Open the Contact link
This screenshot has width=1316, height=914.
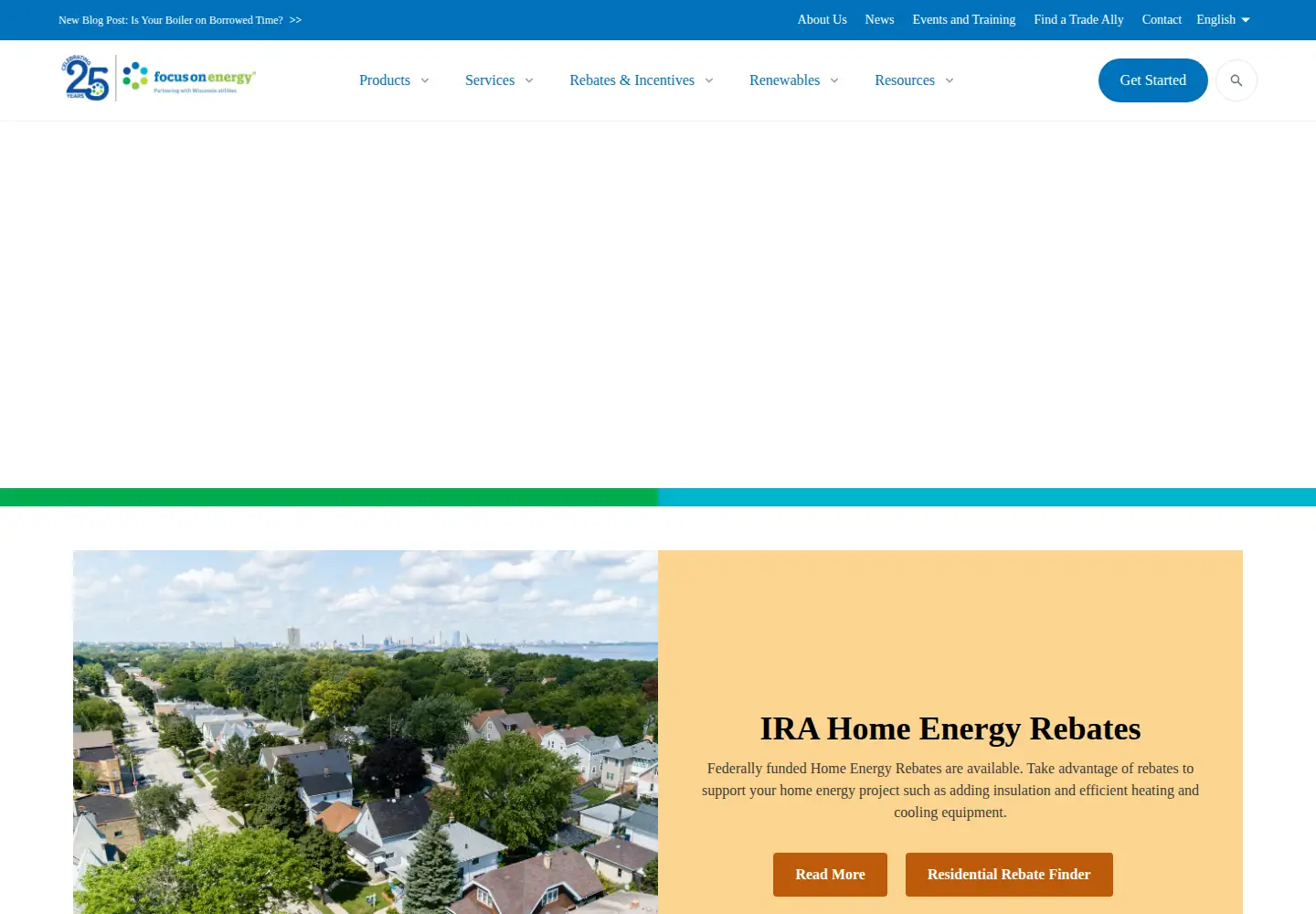pyautogui.click(x=1162, y=19)
